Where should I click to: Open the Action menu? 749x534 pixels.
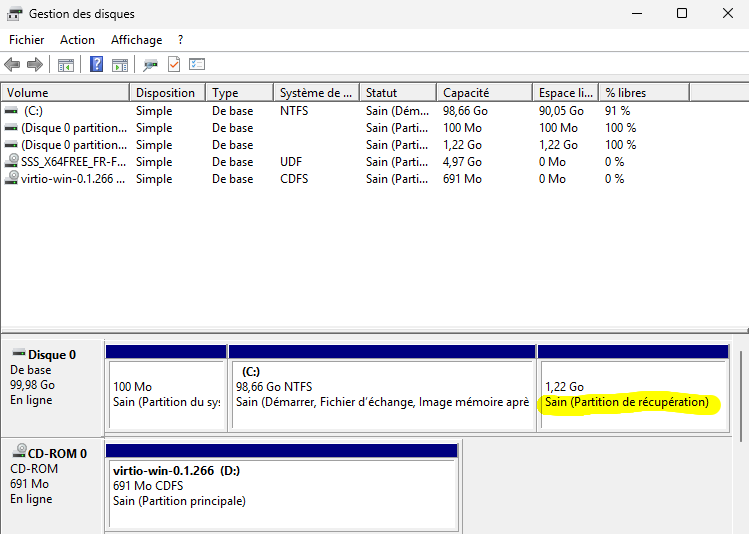click(77, 40)
